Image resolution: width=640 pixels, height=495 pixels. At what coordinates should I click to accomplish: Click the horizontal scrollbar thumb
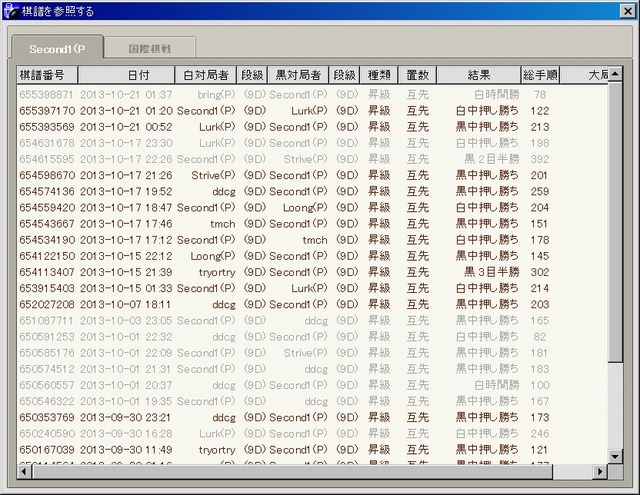pos(292,471)
